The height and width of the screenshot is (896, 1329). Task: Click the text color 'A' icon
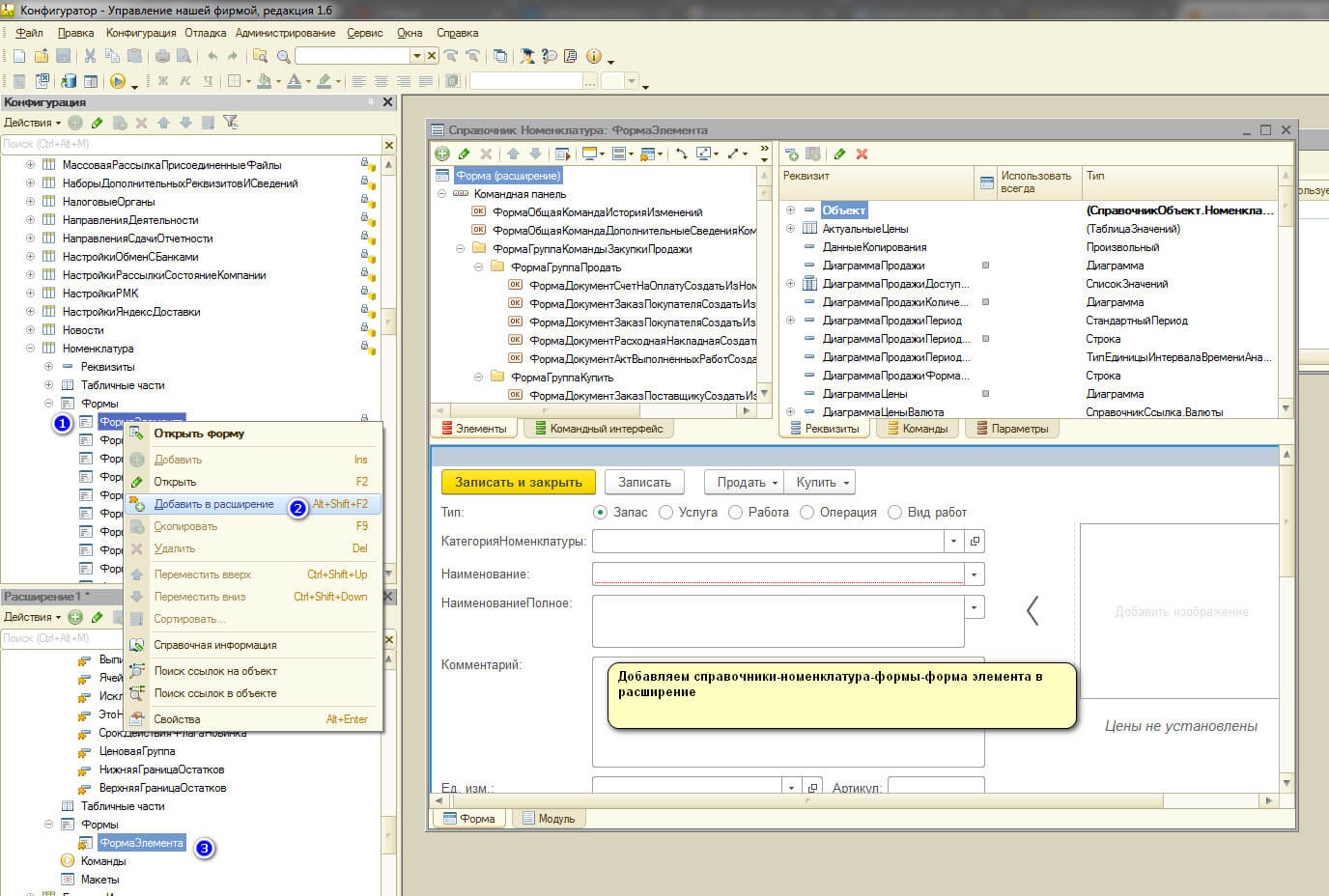point(294,81)
